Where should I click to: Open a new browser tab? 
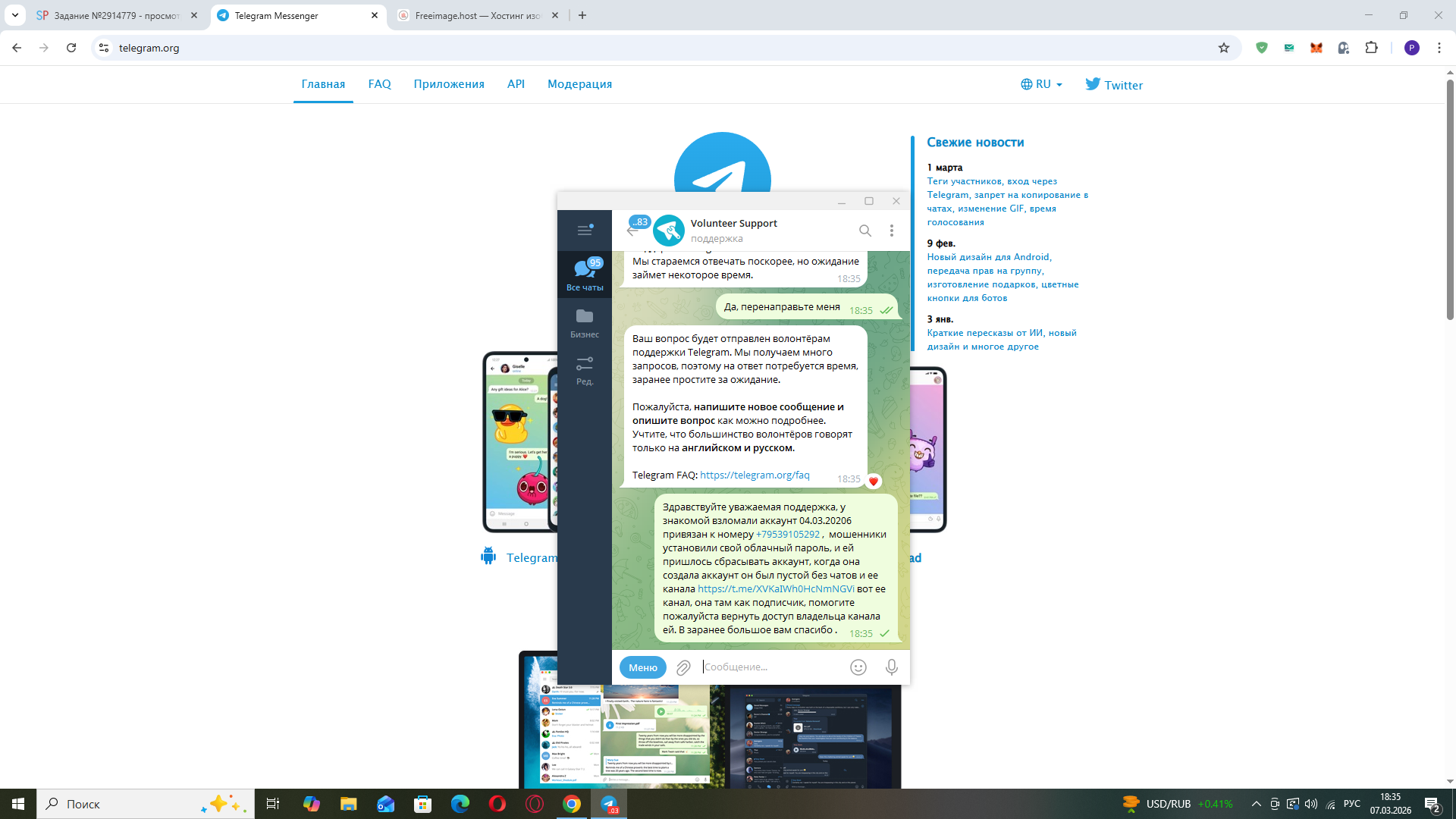pyautogui.click(x=582, y=15)
